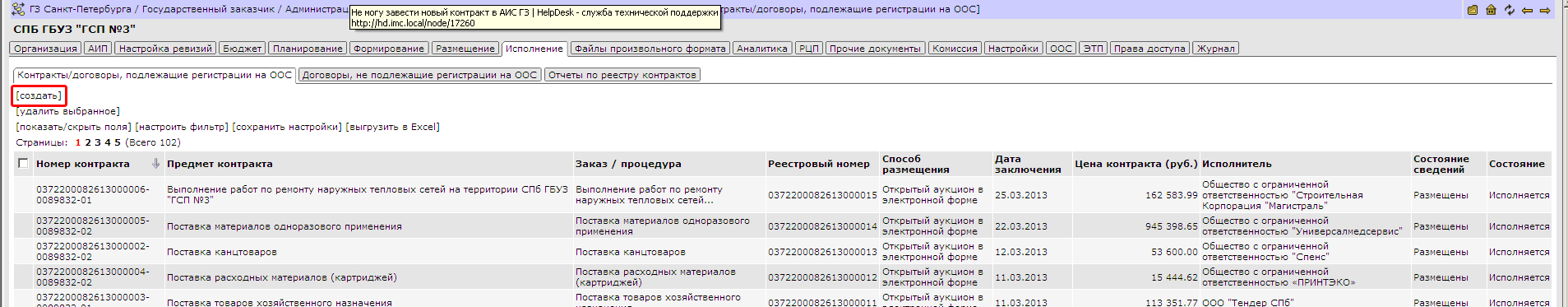The height and width of the screenshot is (307, 1568).
Task: Click the Государственный заказчик breadcrumb
Action: click(208, 10)
